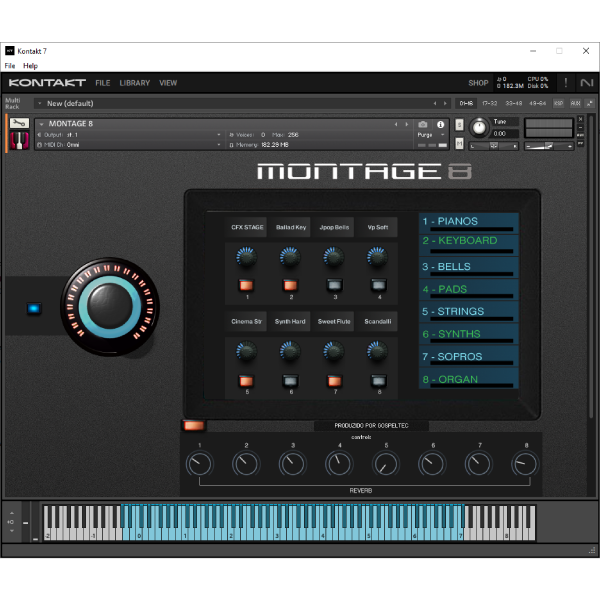Click the Kontakt 7 title bar app icon
600x600 pixels.
pos(10,51)
